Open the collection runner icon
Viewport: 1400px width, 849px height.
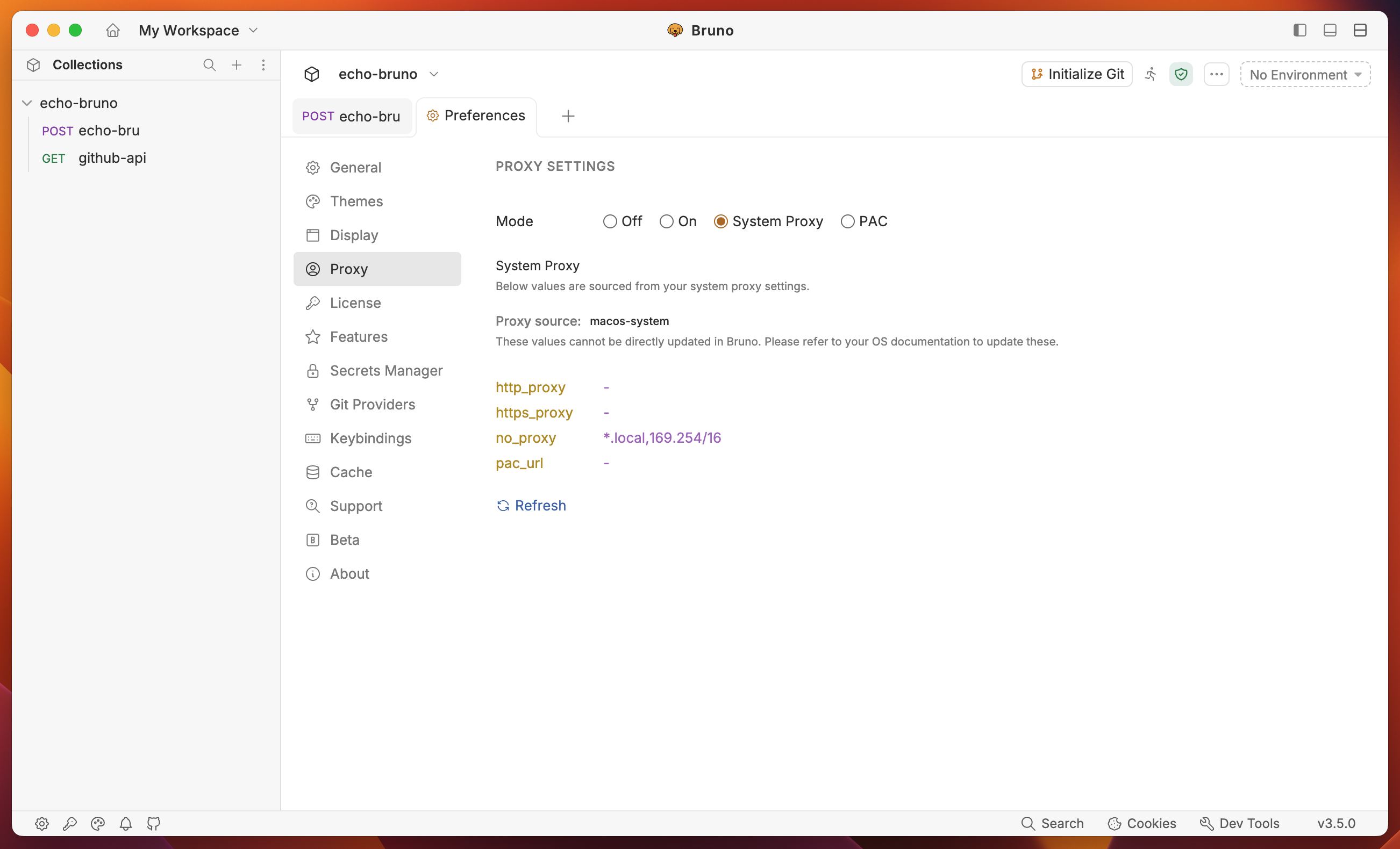click(1151, 74)
